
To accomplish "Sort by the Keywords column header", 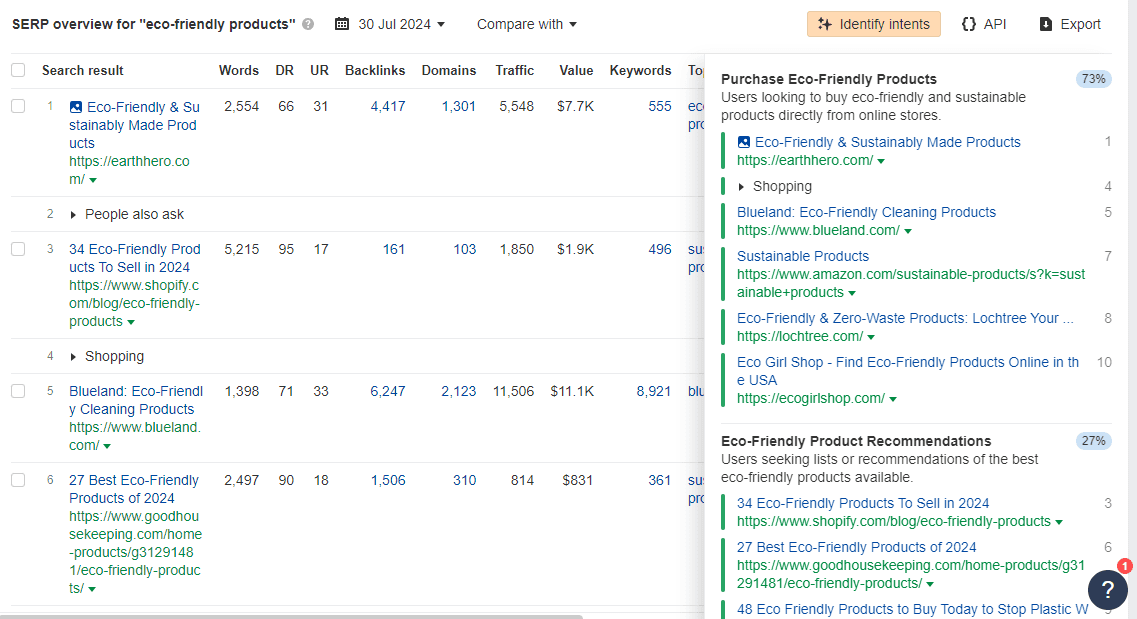I will 640,70.
